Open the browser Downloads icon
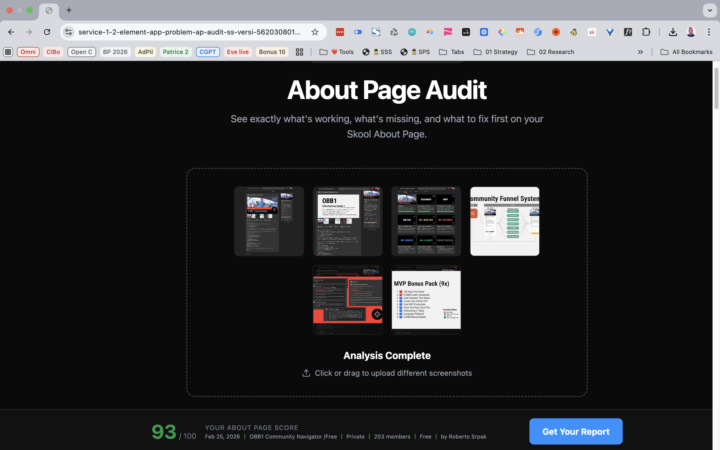The height and width of the screenshot is (450, 720). [x=673, y=32]
